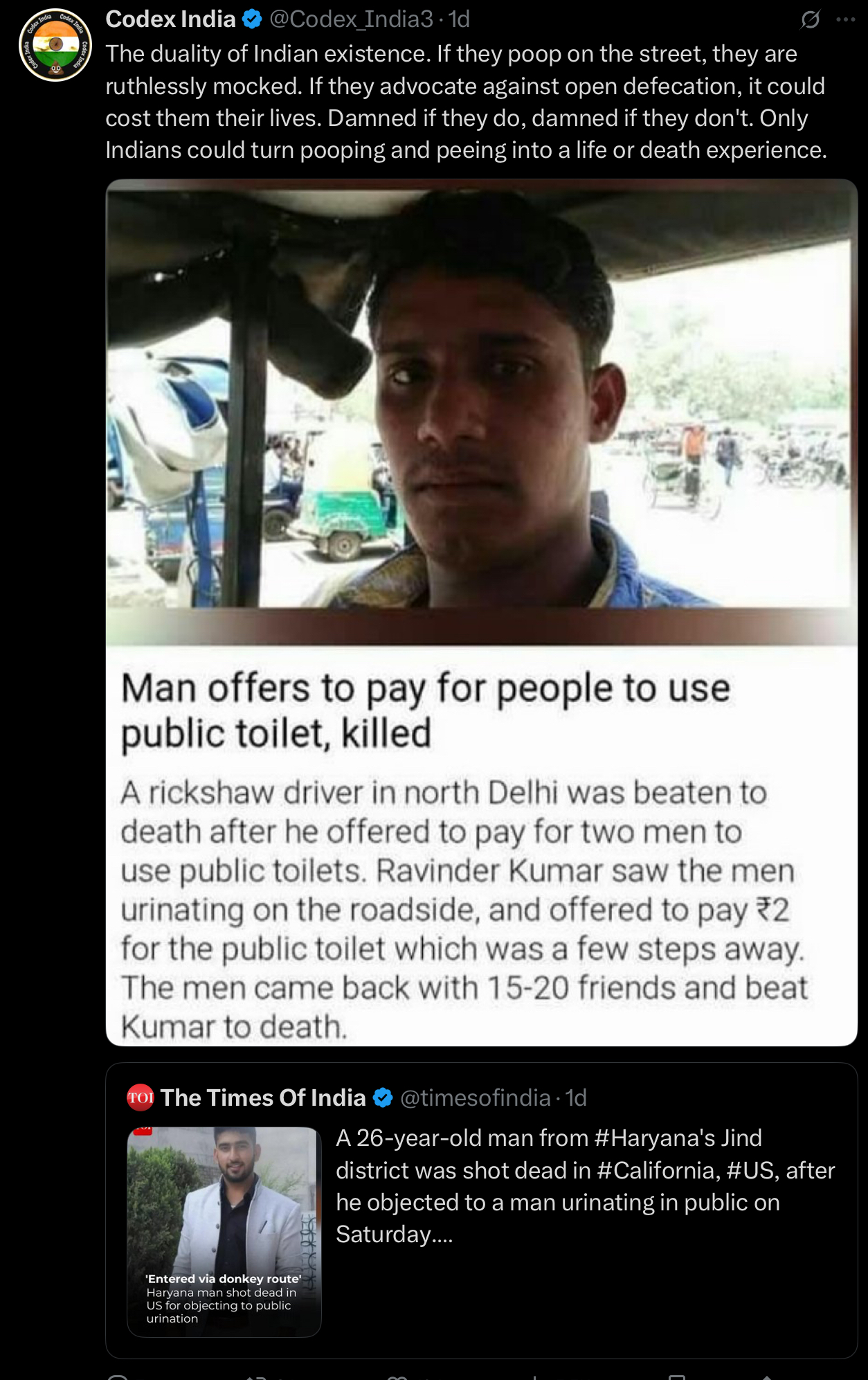Click The Times Of India name
The height and width of the screenshot is (1380, 868).
click(263, 1097)
